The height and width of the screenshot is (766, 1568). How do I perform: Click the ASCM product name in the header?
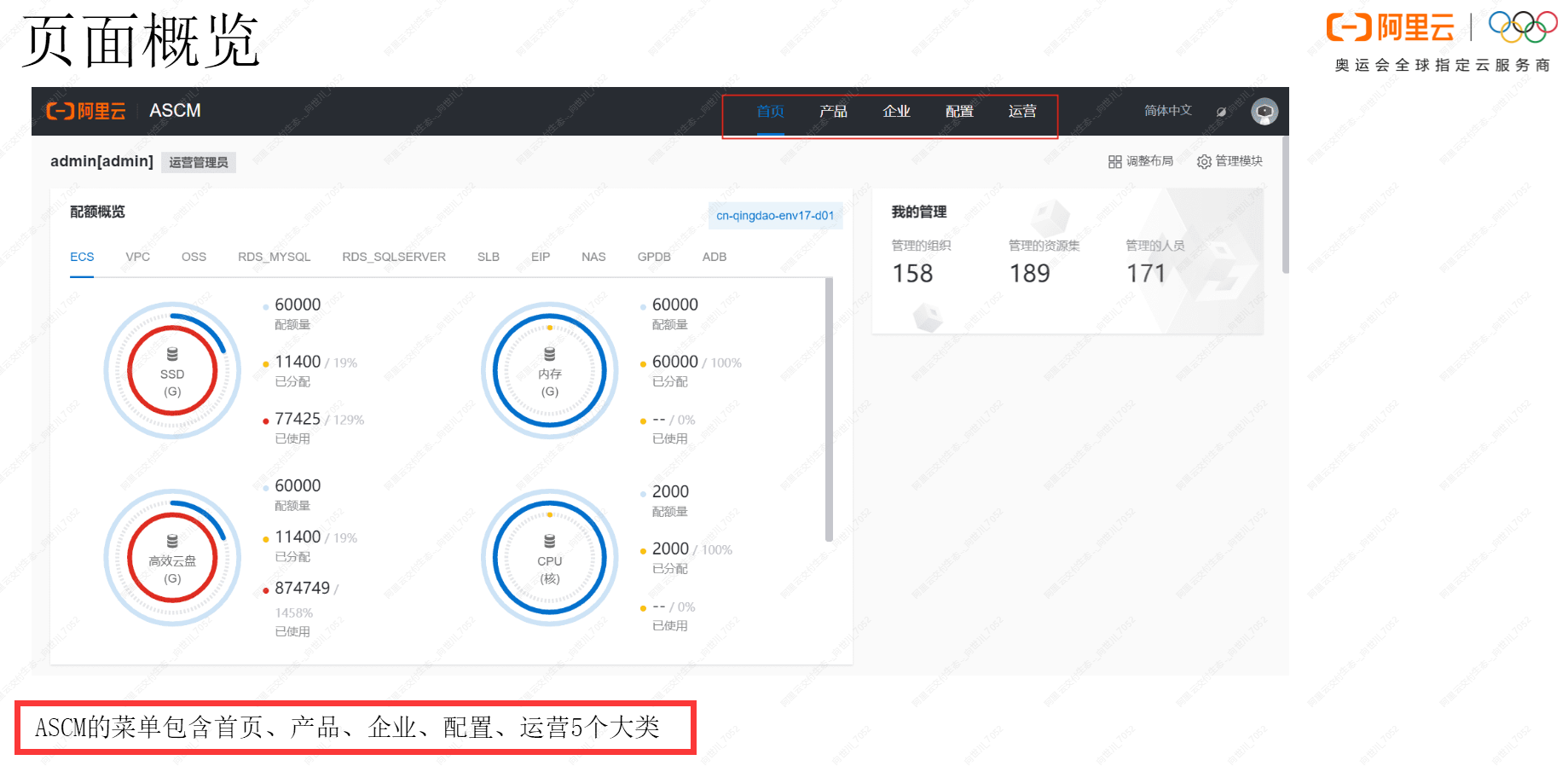click(175, 111)
